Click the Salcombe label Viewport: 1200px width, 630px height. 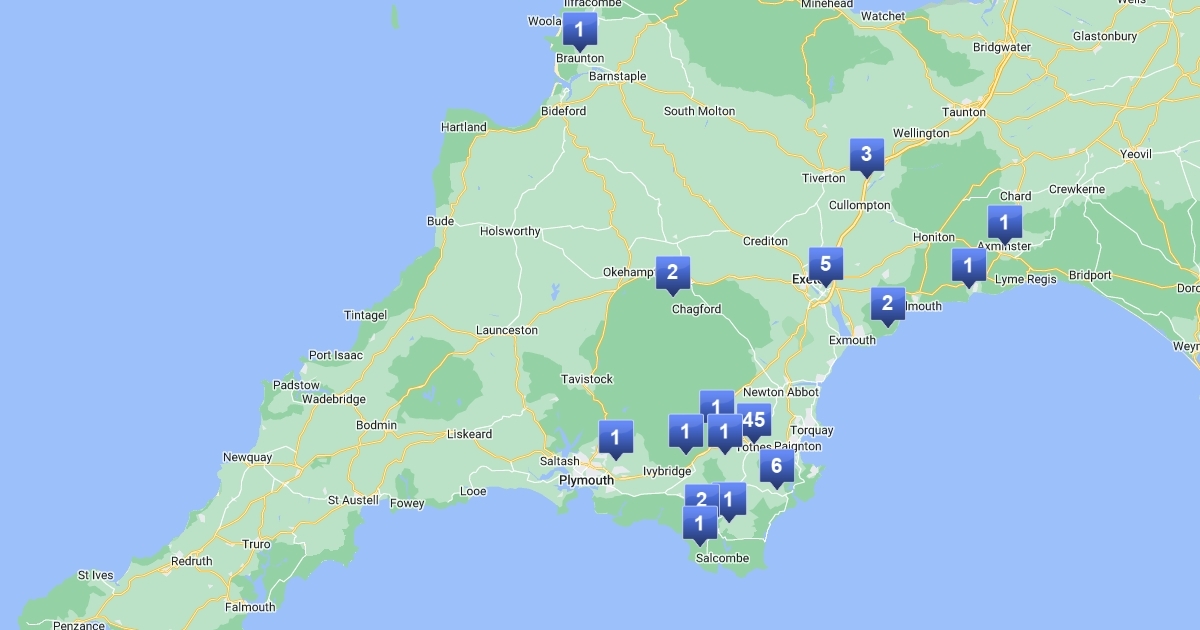tap(722, 558)
